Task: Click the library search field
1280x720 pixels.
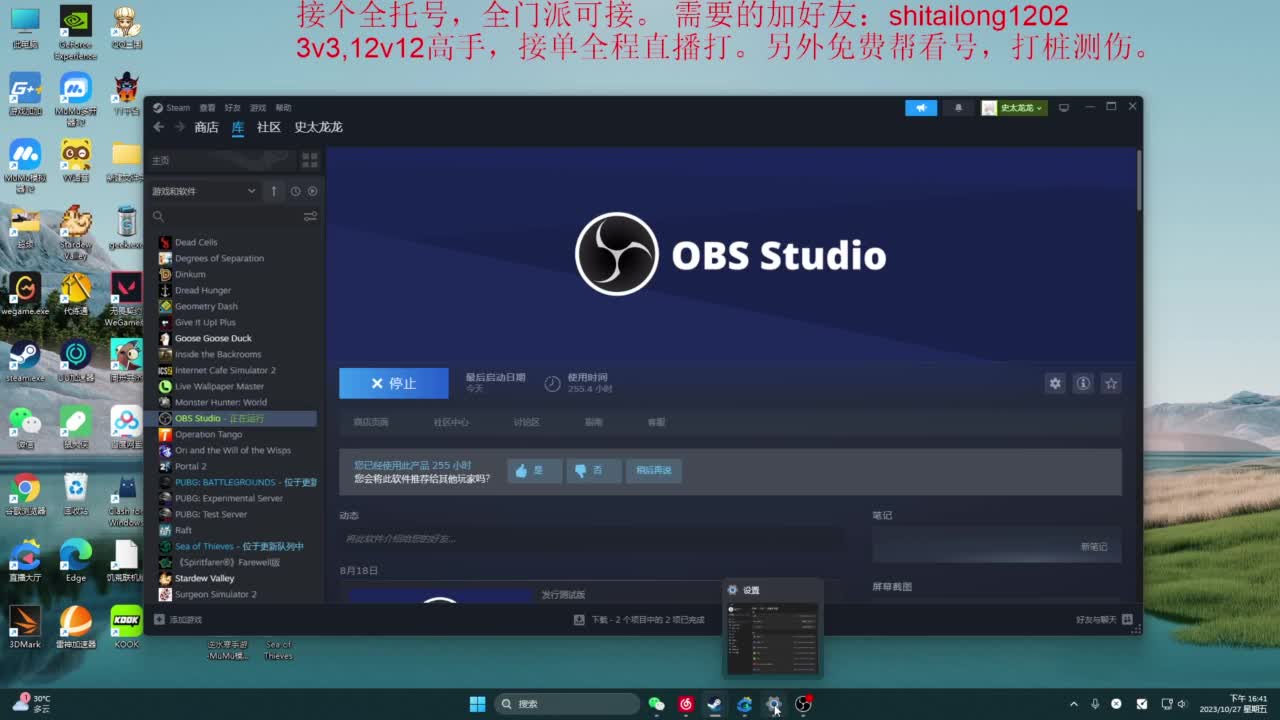Action: point(227,216)
